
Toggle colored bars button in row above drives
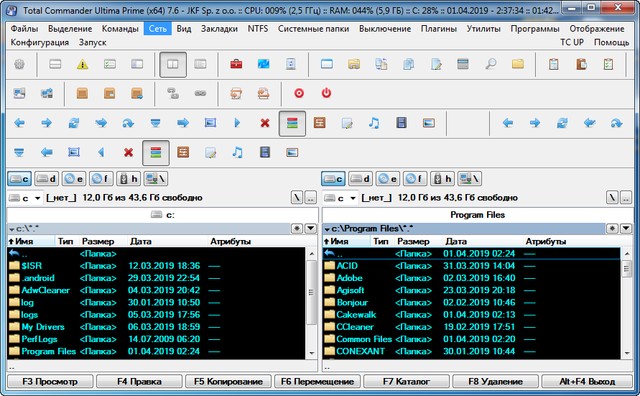coord(156,152)
